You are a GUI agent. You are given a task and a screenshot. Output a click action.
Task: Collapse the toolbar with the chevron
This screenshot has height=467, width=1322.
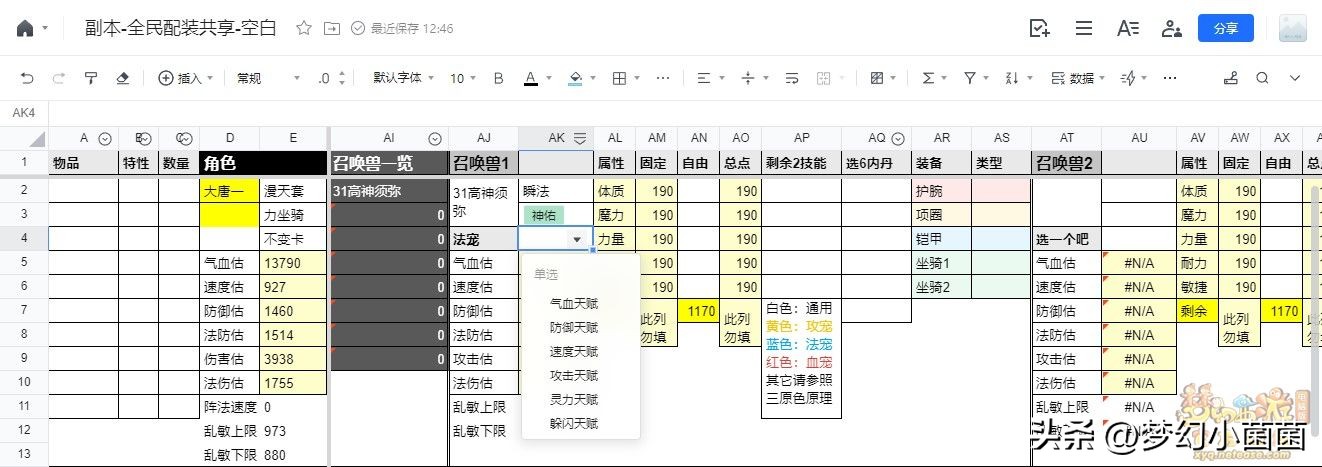[x=1295, y=78]
